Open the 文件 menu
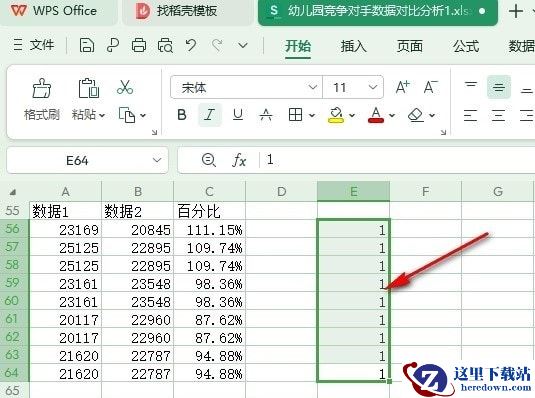The height and width of the screenshot is (398, 535). pyautogui.click(x=34, y=45)
